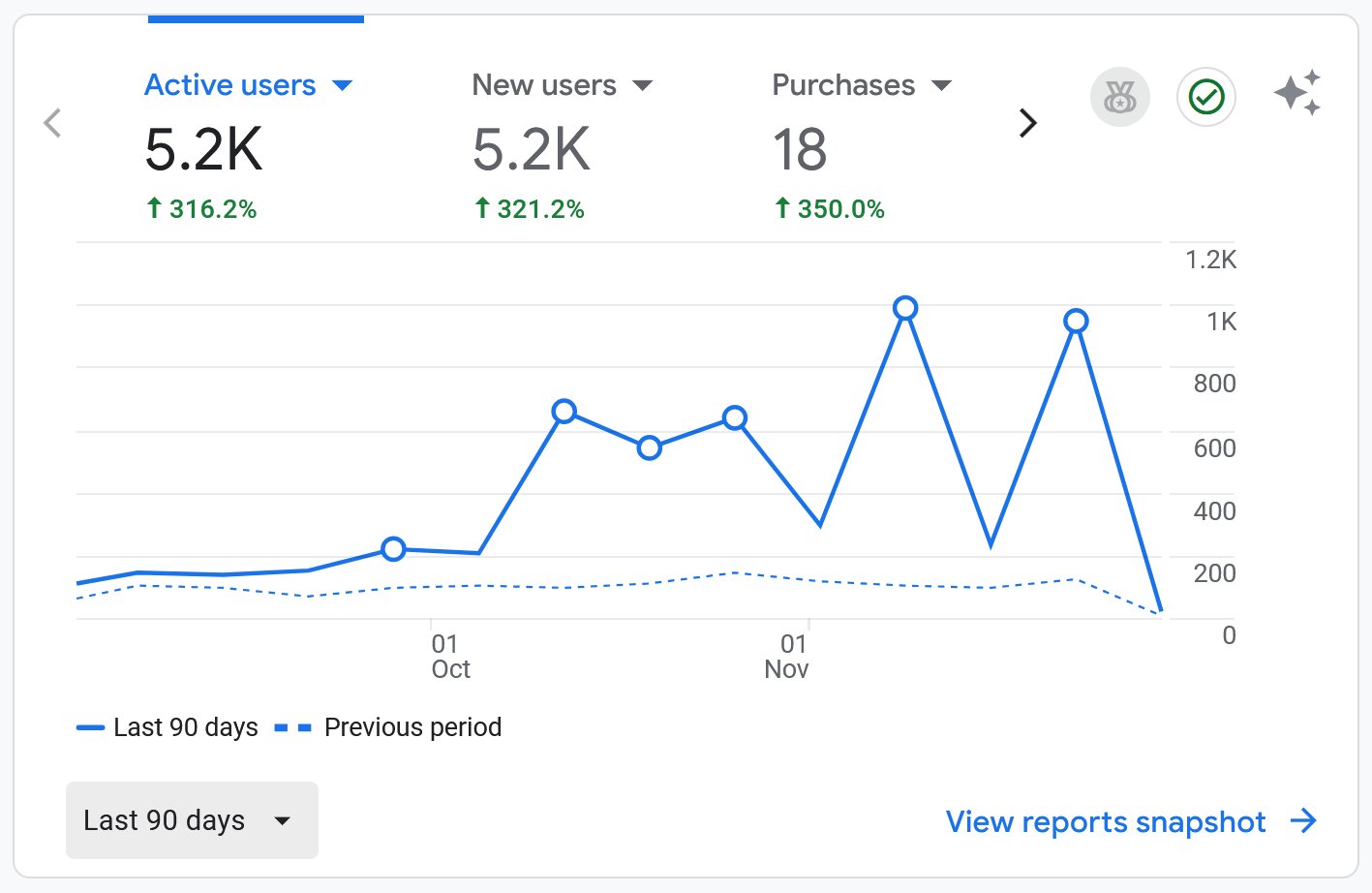Screen dimensions: 1372x893
Task: Click the green circled checkmark status icon
Action: 1205,97
